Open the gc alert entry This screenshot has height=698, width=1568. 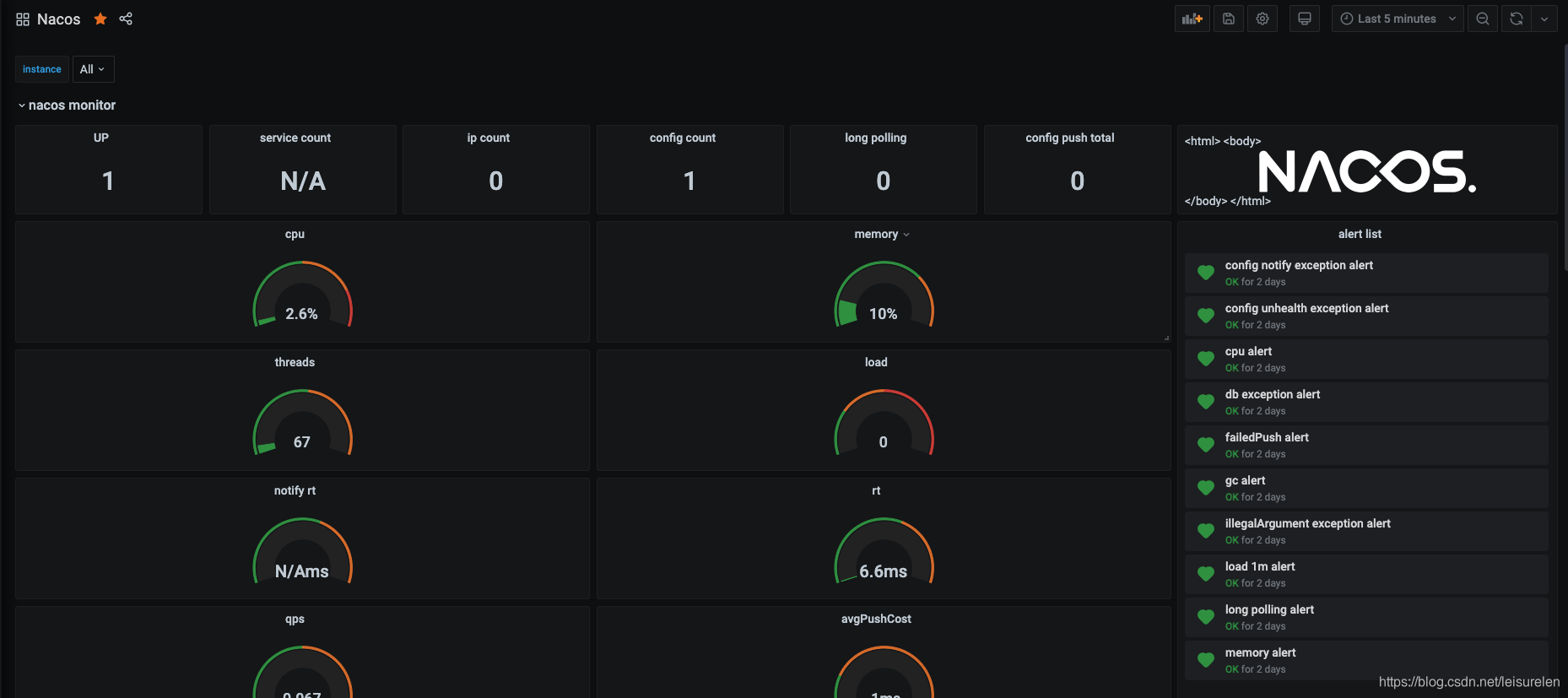point(1366,488)
